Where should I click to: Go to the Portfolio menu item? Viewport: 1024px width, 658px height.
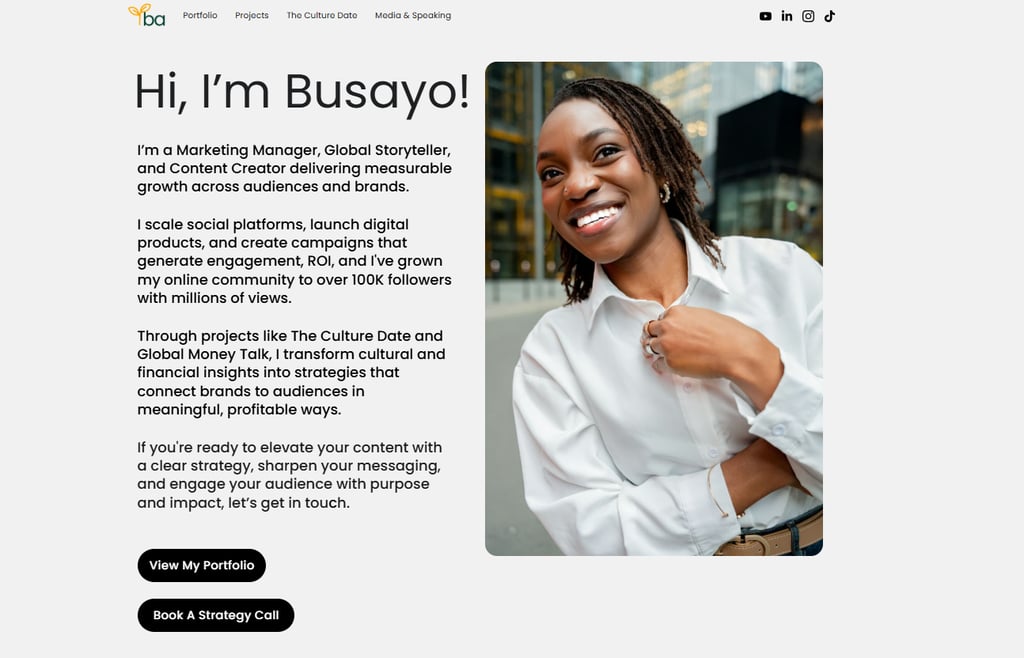[200, 15]
